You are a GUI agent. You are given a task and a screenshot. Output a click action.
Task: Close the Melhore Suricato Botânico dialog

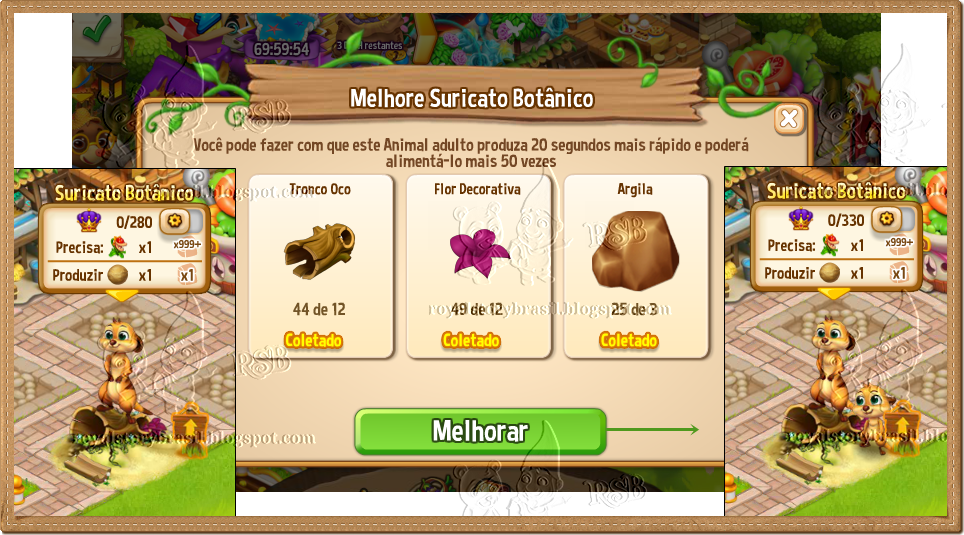pyautogui.click(x=789, y=119)
